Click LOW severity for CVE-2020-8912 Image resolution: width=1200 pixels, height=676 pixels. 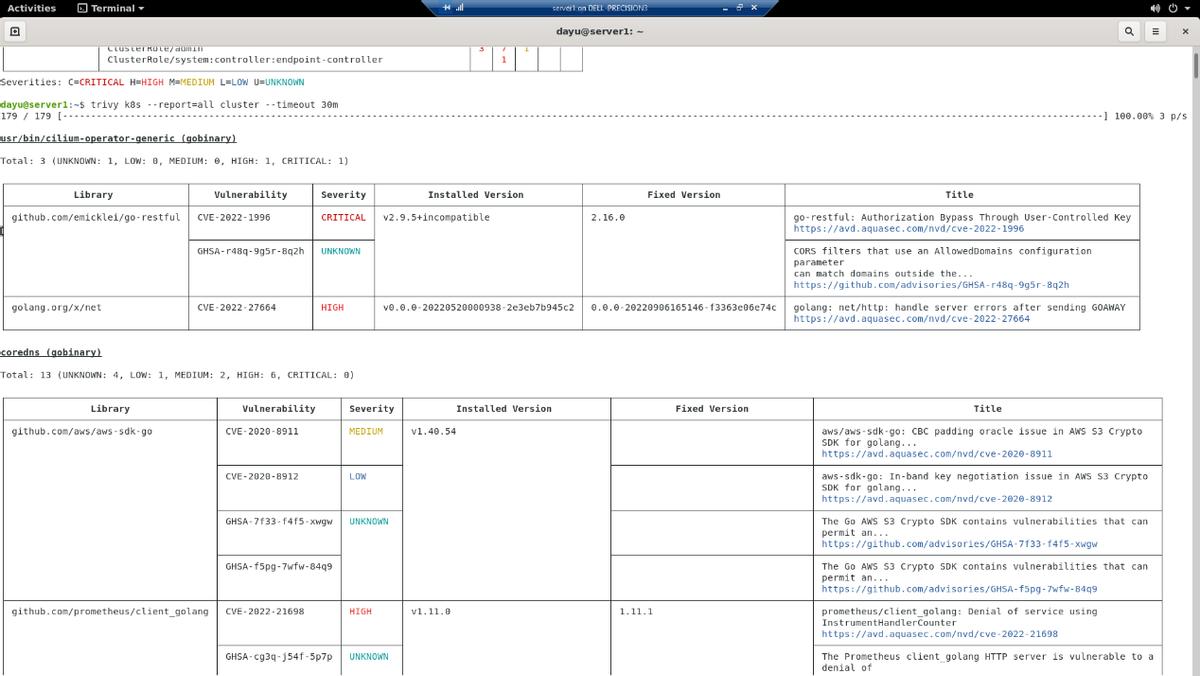[x=357, y=476]
